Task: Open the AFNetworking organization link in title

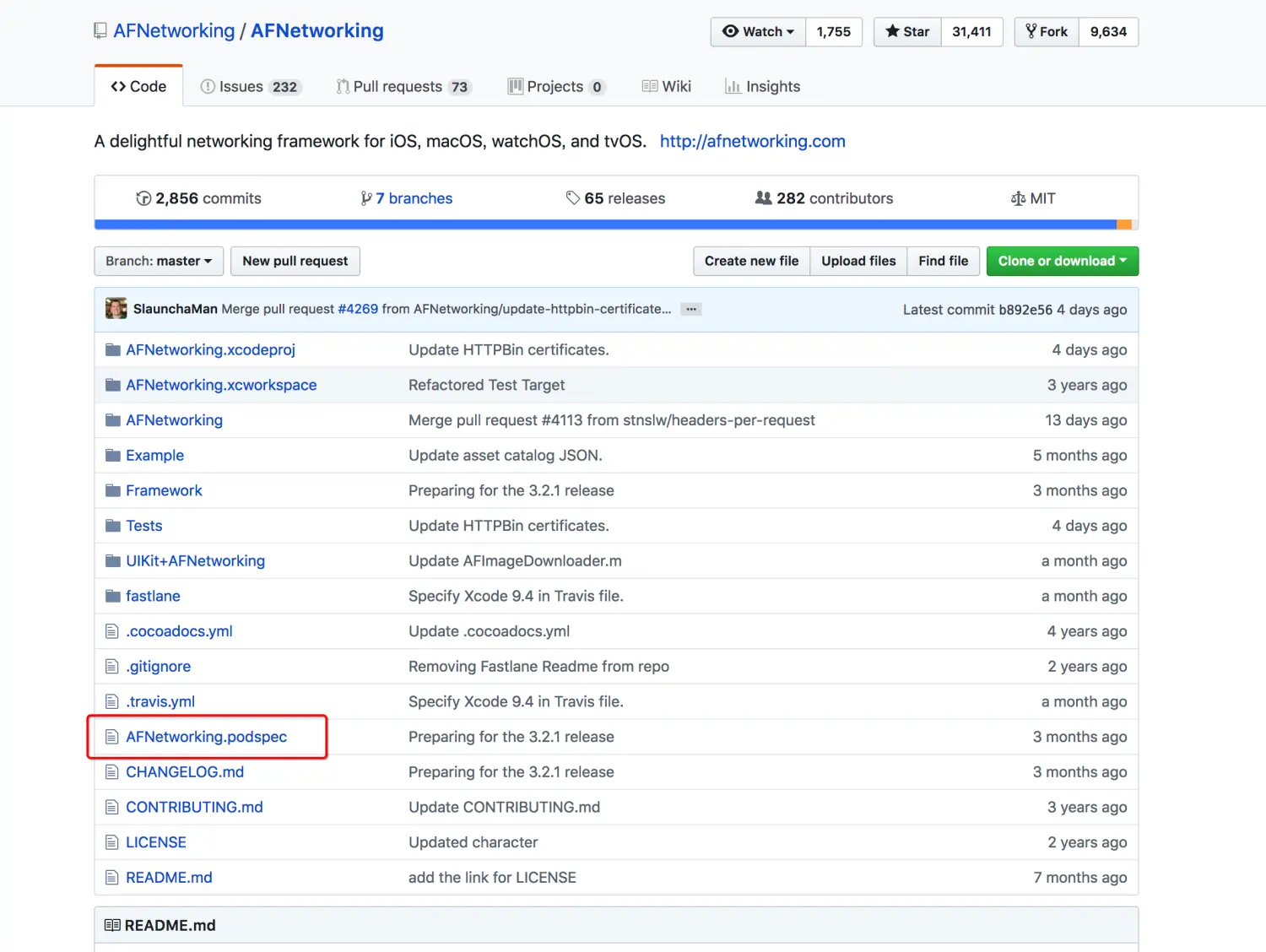Action: 174,31
